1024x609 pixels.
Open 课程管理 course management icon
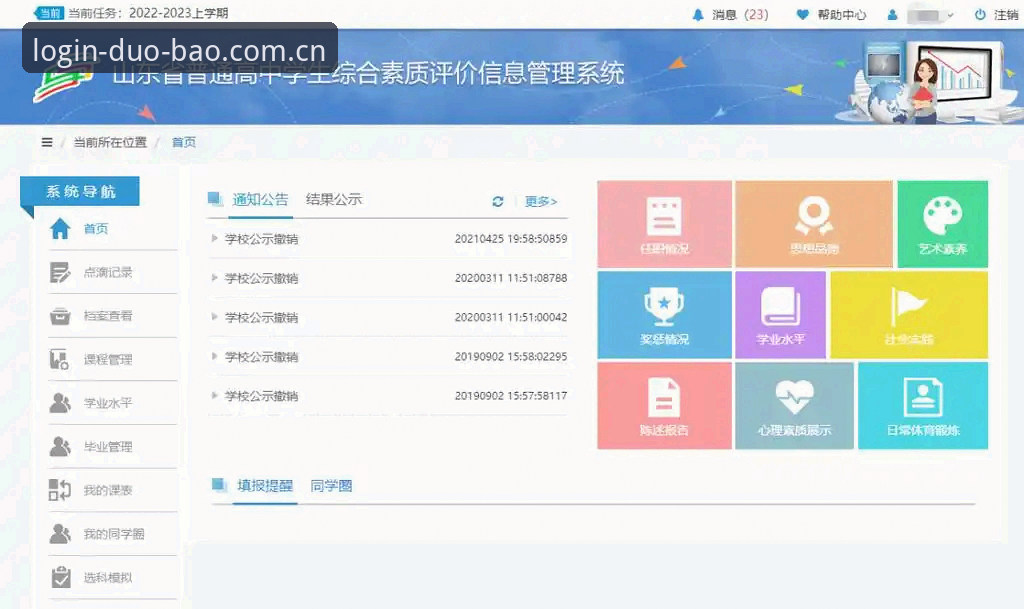click(x=60, y=360)
